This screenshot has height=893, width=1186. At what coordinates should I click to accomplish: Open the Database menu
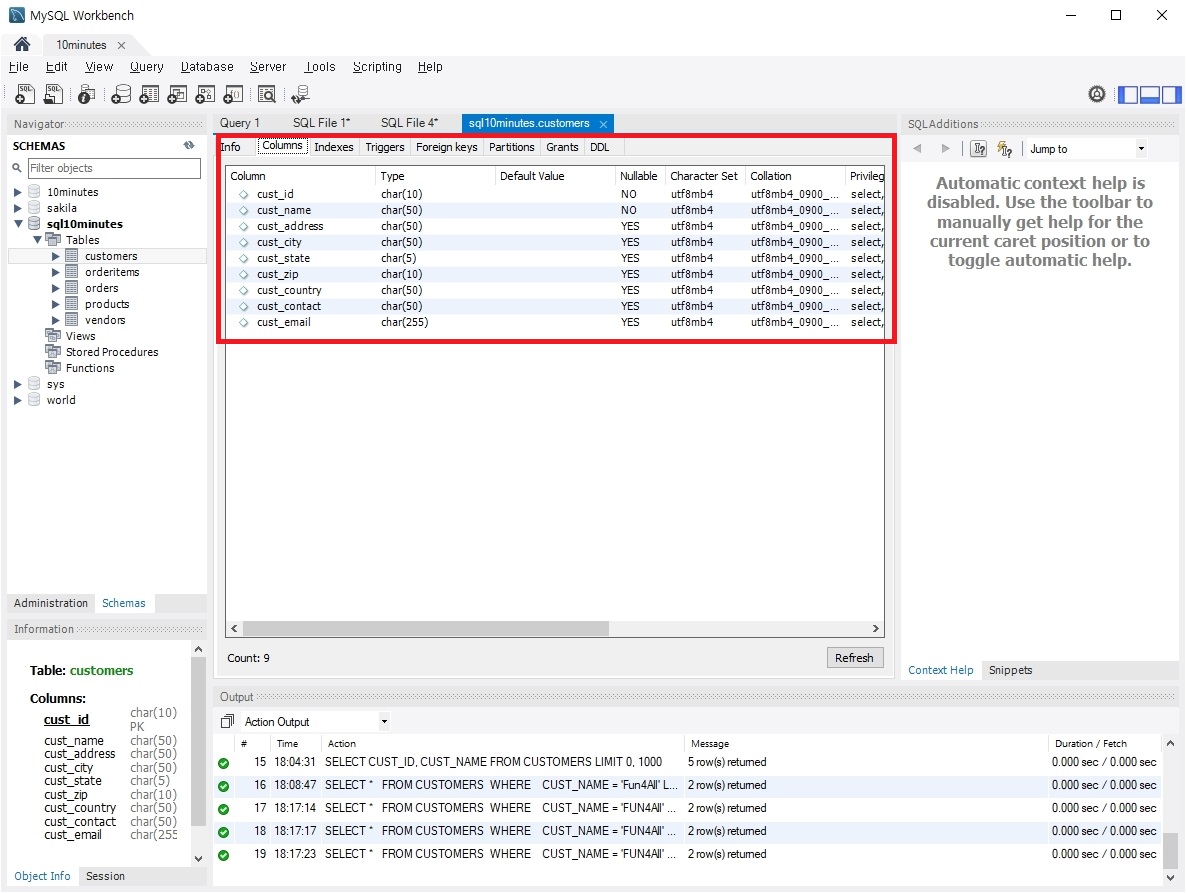207,67
